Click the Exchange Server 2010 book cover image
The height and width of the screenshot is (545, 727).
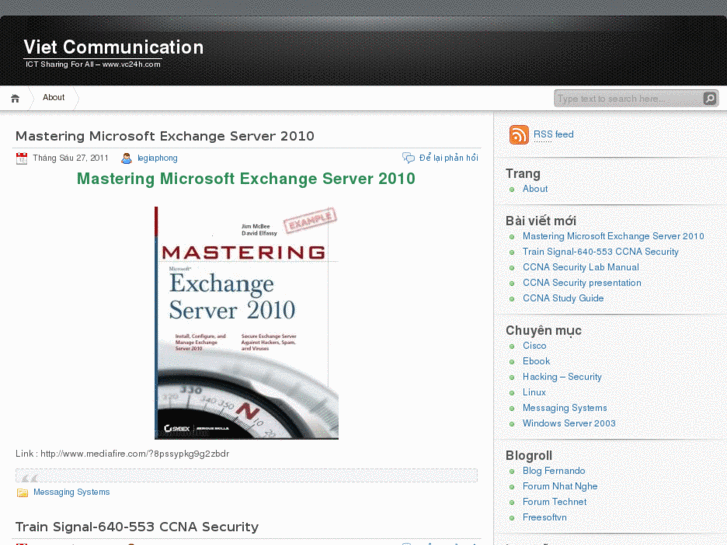pos(246,323)
